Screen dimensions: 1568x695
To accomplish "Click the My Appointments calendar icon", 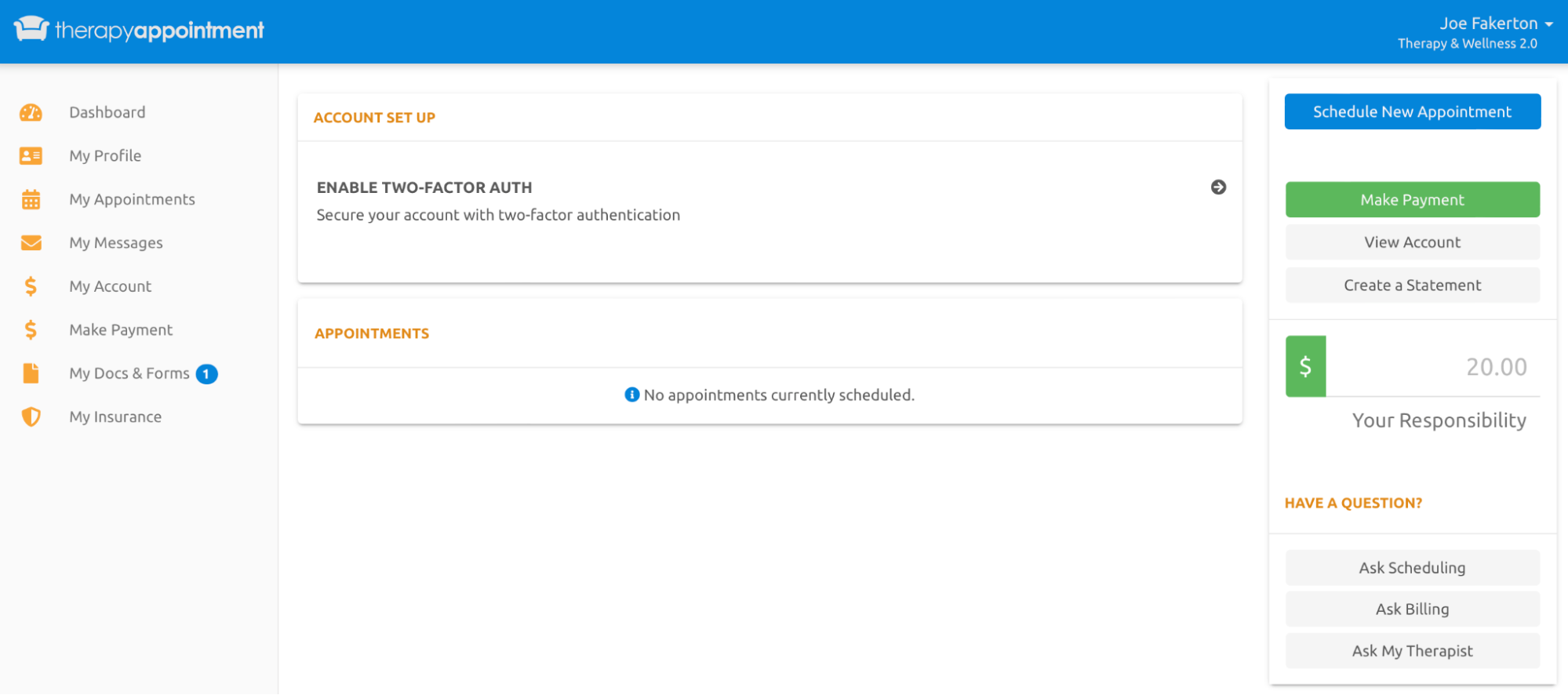I will coord(31,199).
